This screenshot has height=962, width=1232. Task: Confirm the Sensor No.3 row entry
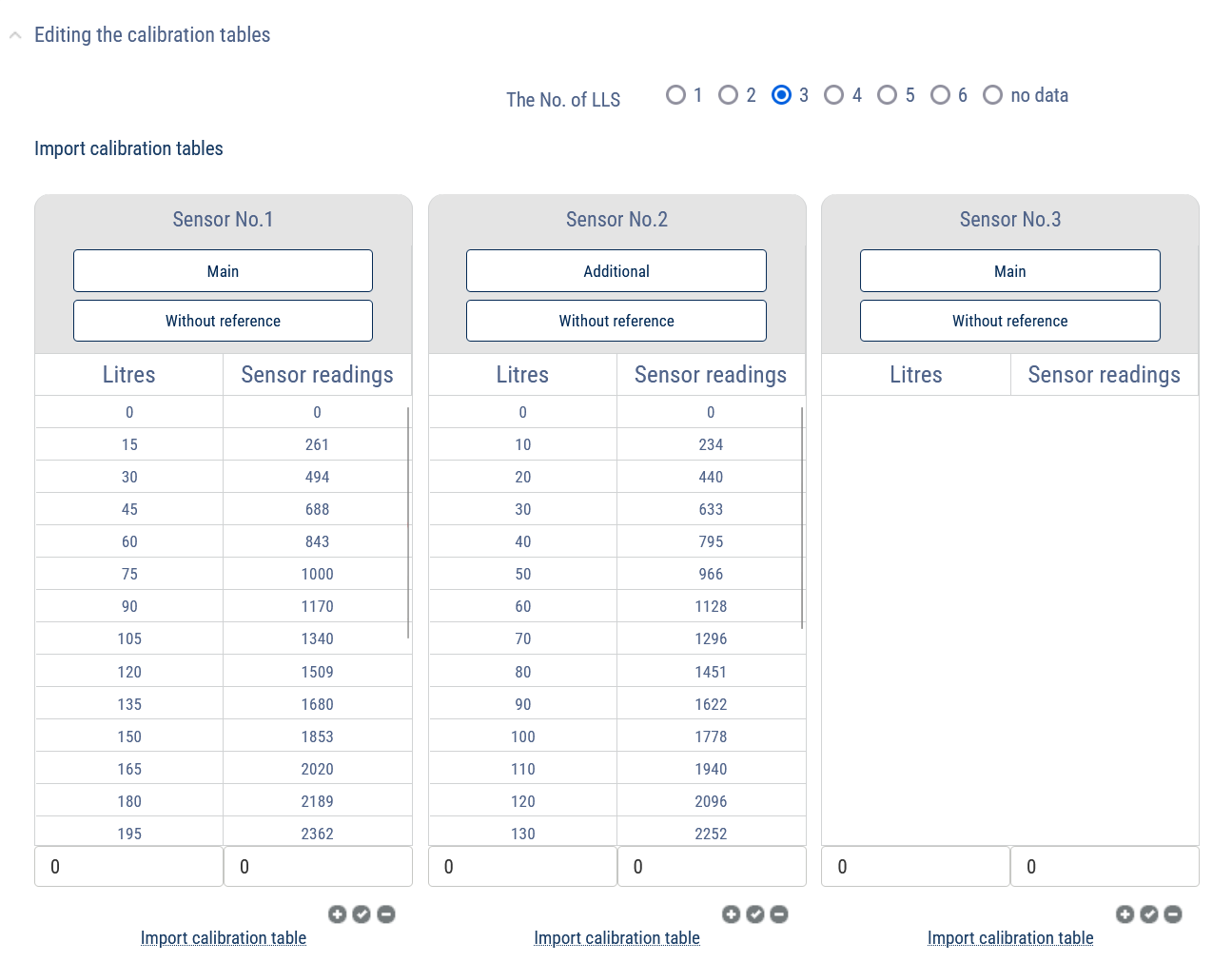(1149, 914)
